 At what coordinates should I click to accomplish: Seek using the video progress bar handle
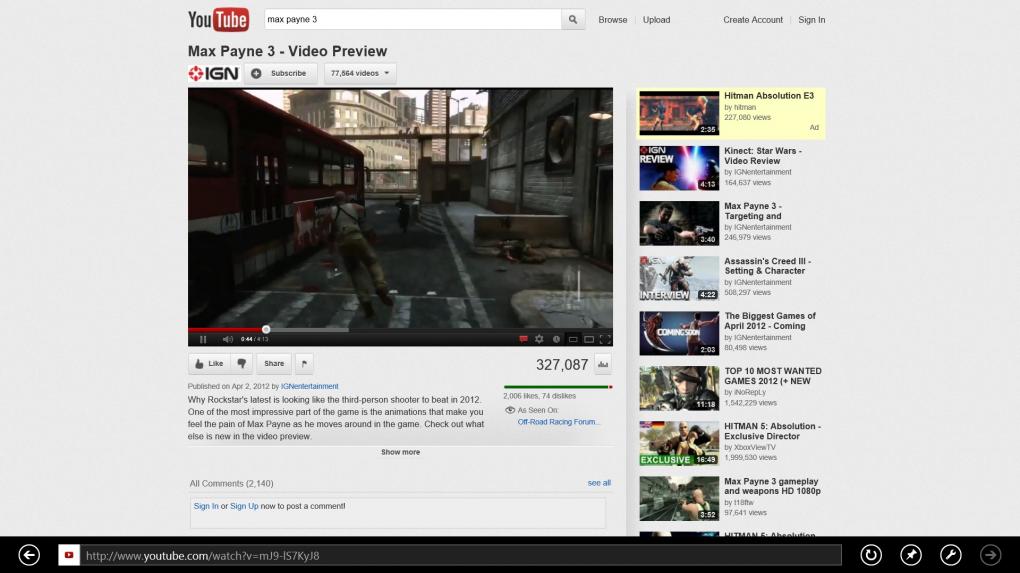point(266,329)
